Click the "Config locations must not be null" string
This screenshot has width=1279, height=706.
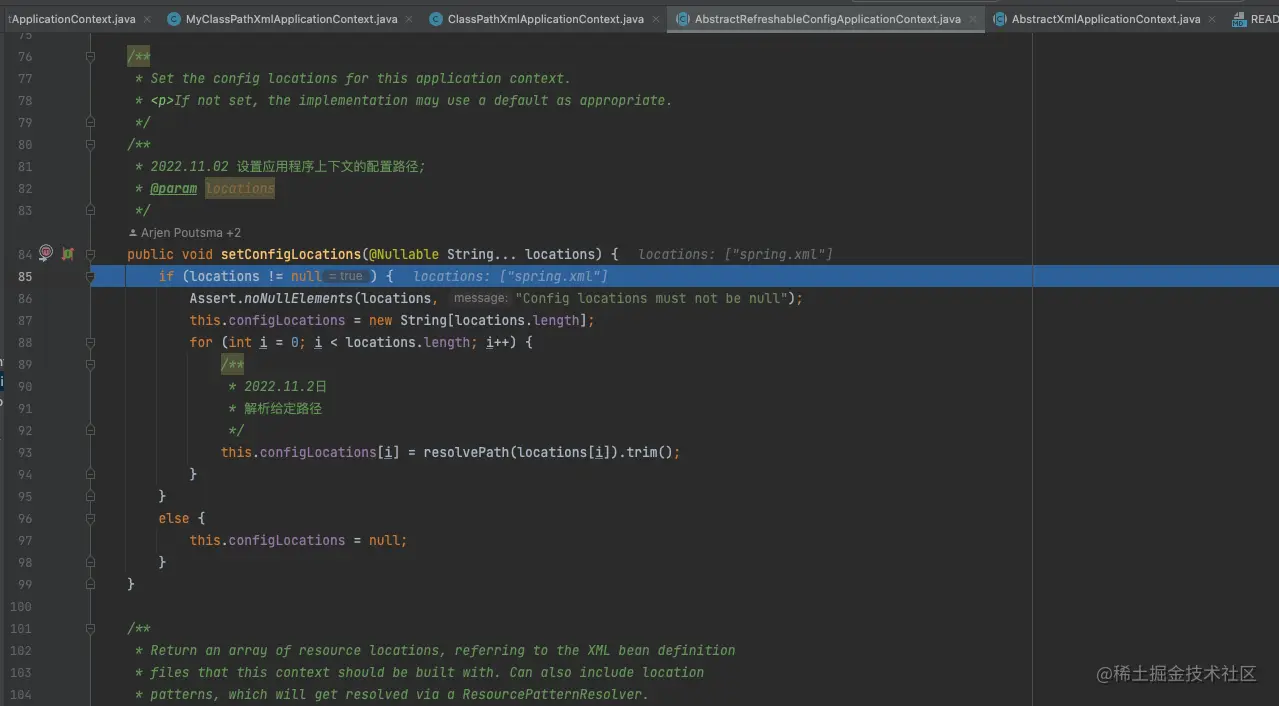click(x=651, y=298)
